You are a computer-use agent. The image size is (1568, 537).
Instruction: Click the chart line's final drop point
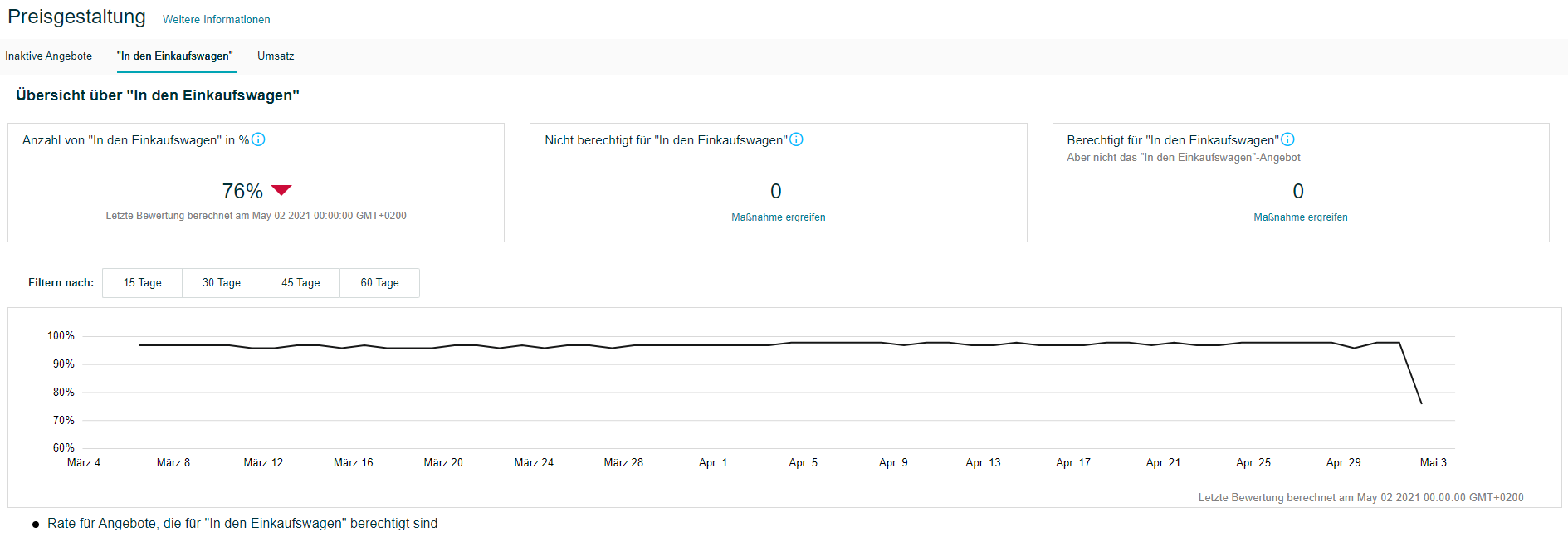(x=1422, y=403)
